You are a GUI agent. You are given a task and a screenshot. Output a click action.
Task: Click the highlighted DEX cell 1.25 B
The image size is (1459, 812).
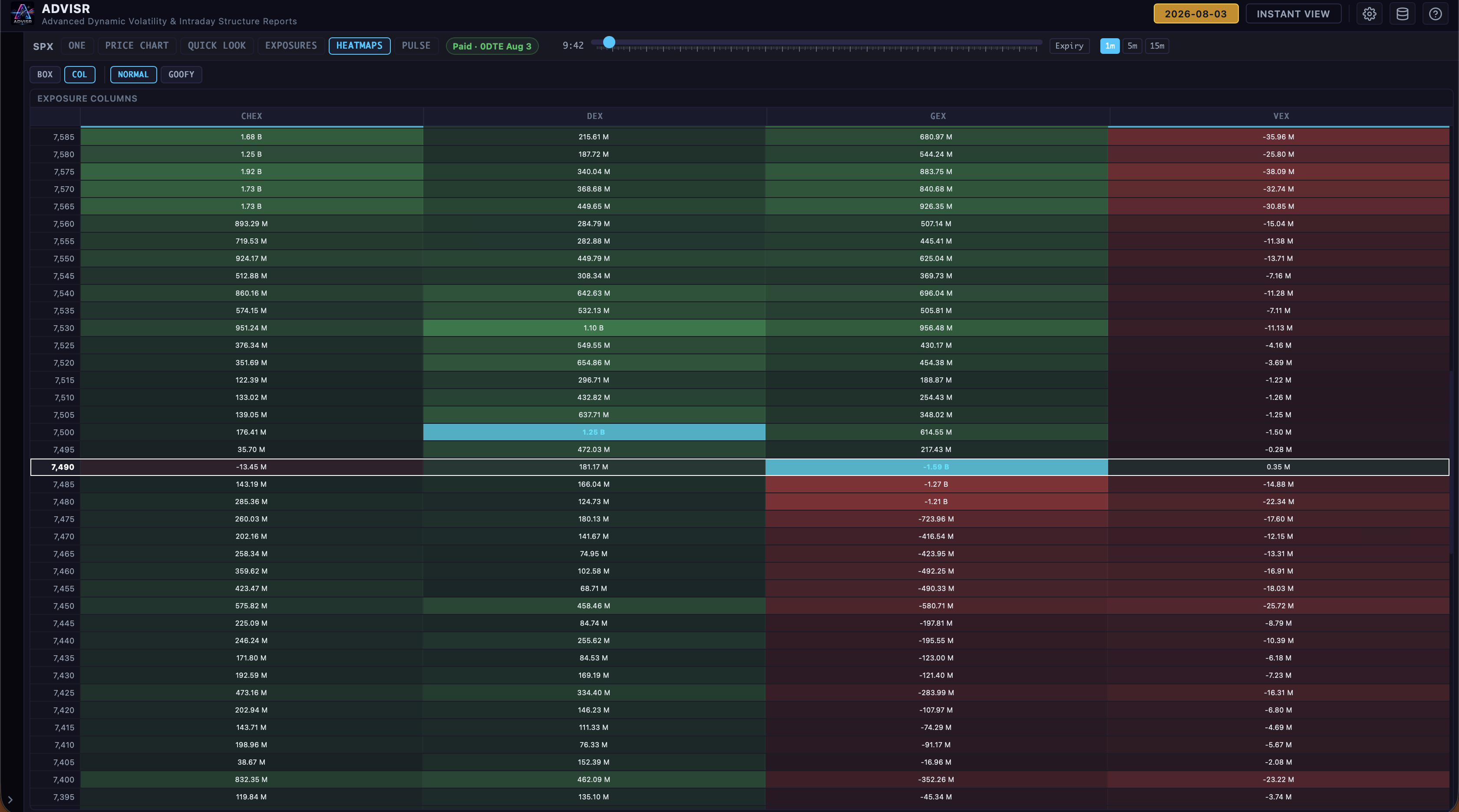click(594, 432)
